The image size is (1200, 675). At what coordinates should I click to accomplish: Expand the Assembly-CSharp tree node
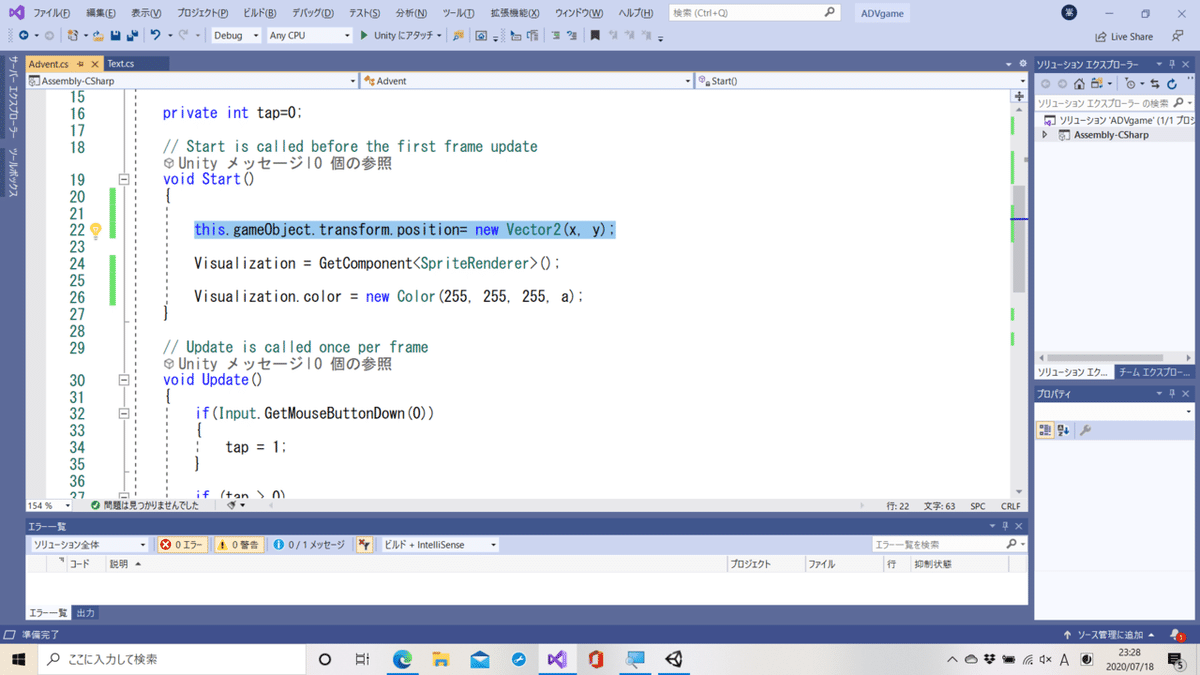pos(1045,135)
